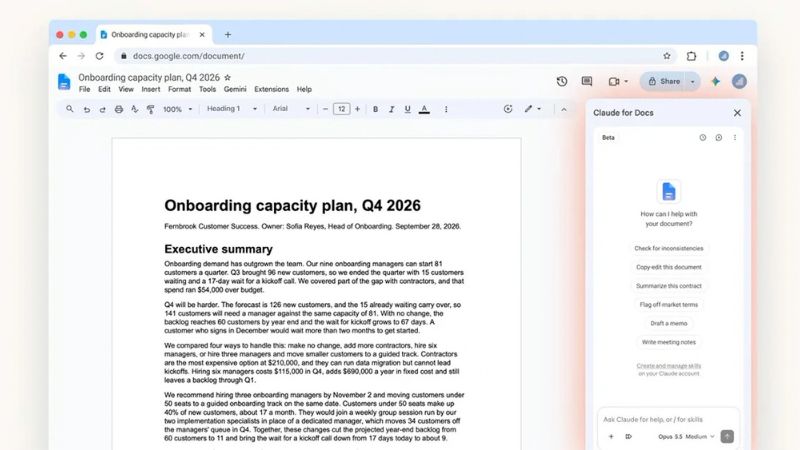The image size is (800, 450).
Task: Click the Share button
Action: [x=664, y=81]
